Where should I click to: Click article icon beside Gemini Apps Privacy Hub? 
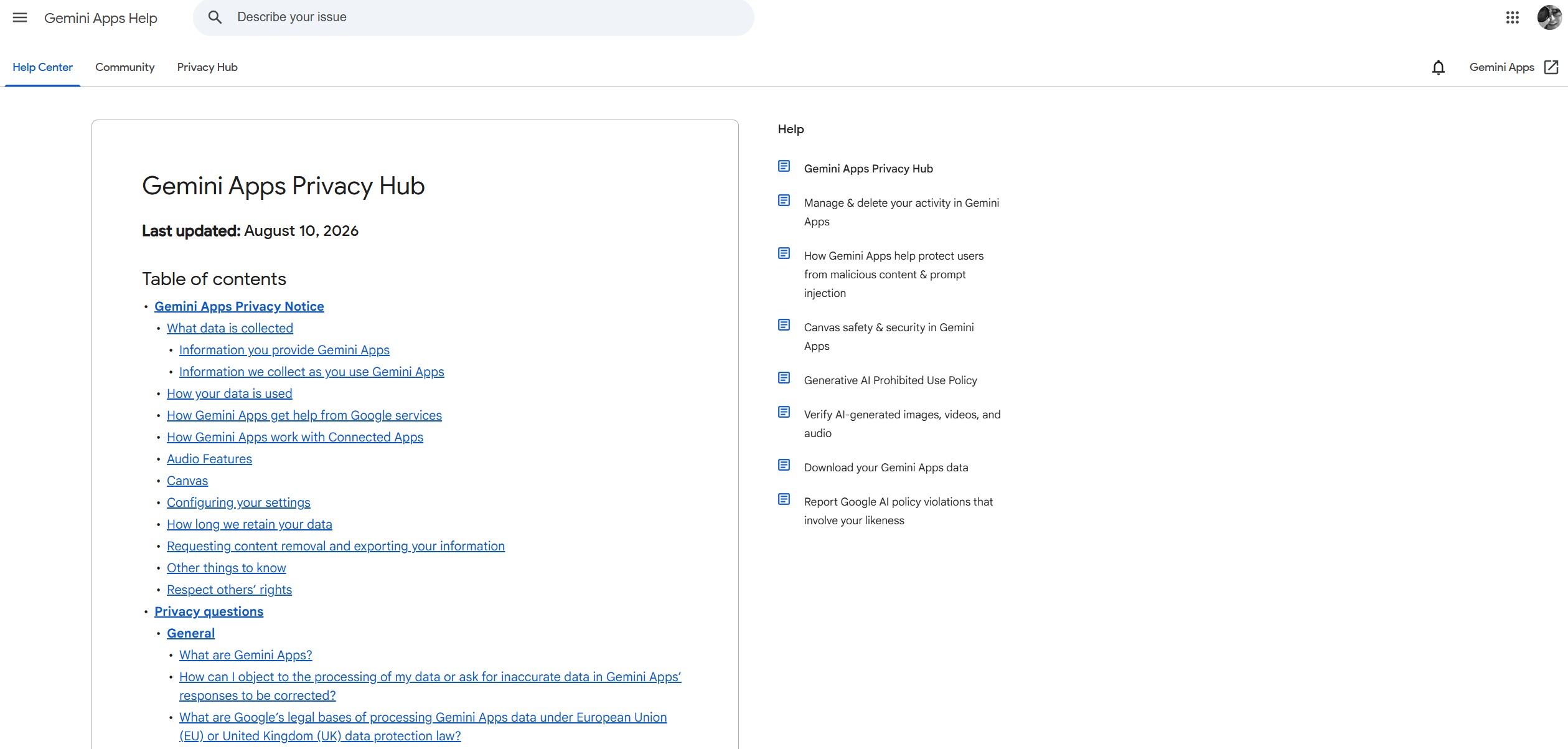(x=784, y=166)
